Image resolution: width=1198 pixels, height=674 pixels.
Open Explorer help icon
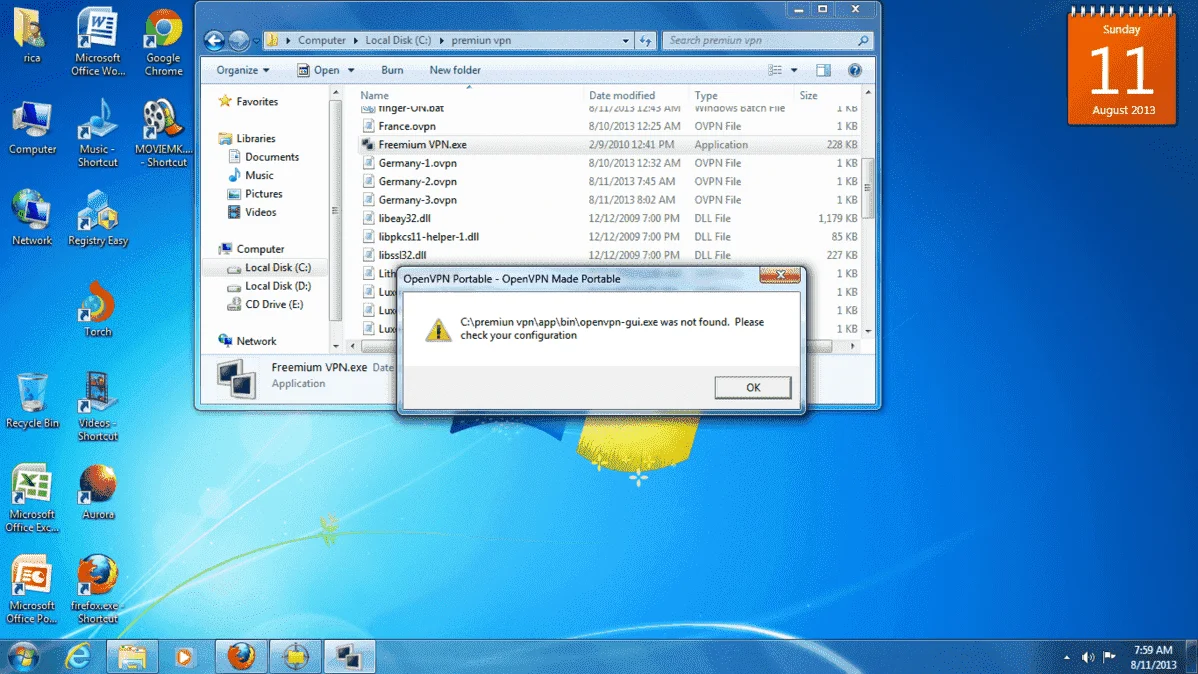click(x=854, y=70)
